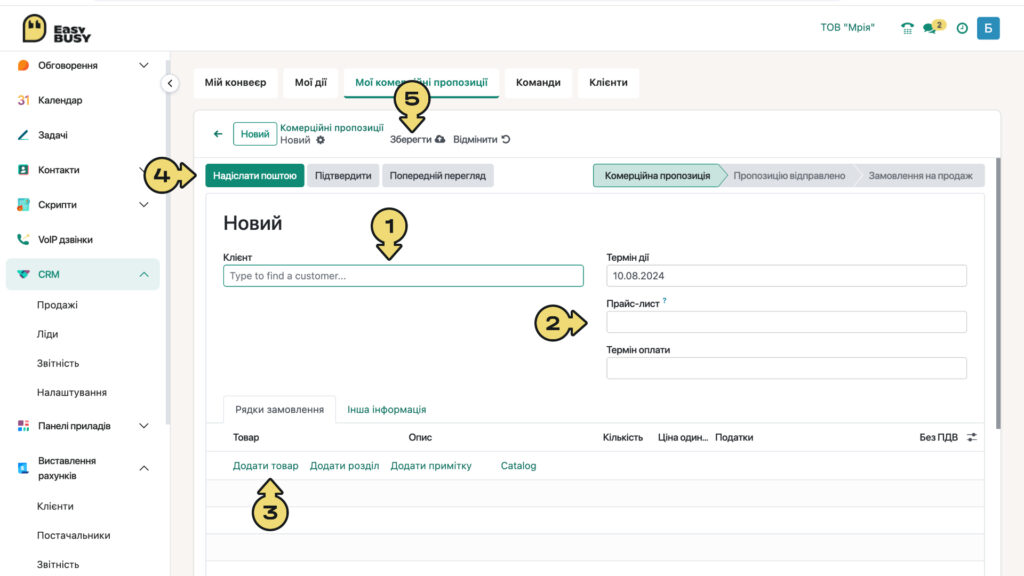Screen dimensions: 1024x576
Task: Open the gear settings icon next to Новий
Action: pyautogui.click(x=320, y=140)
